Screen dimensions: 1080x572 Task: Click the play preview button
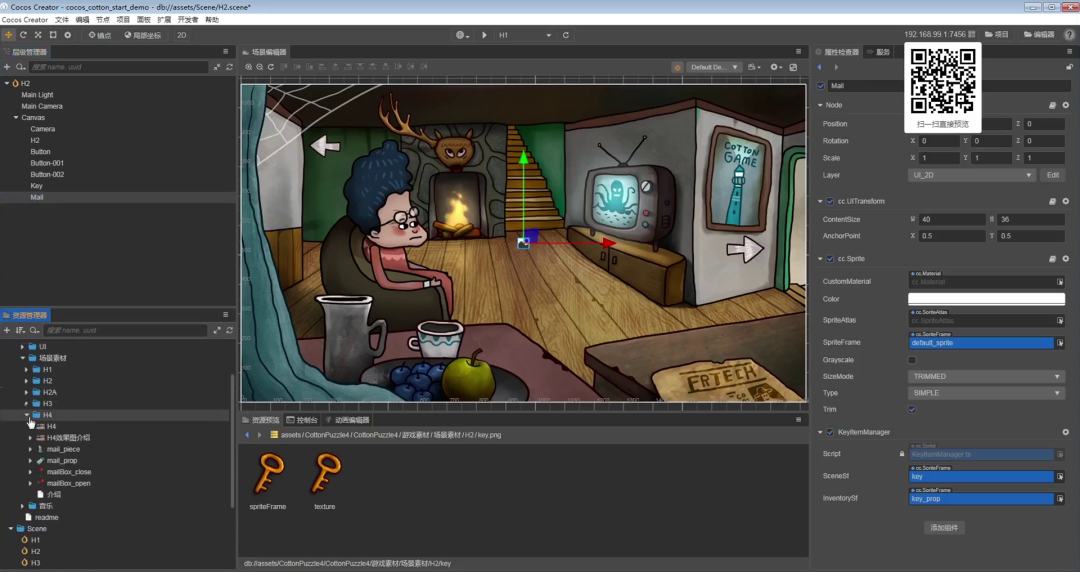pyautogui.click(x=484, y=35)
